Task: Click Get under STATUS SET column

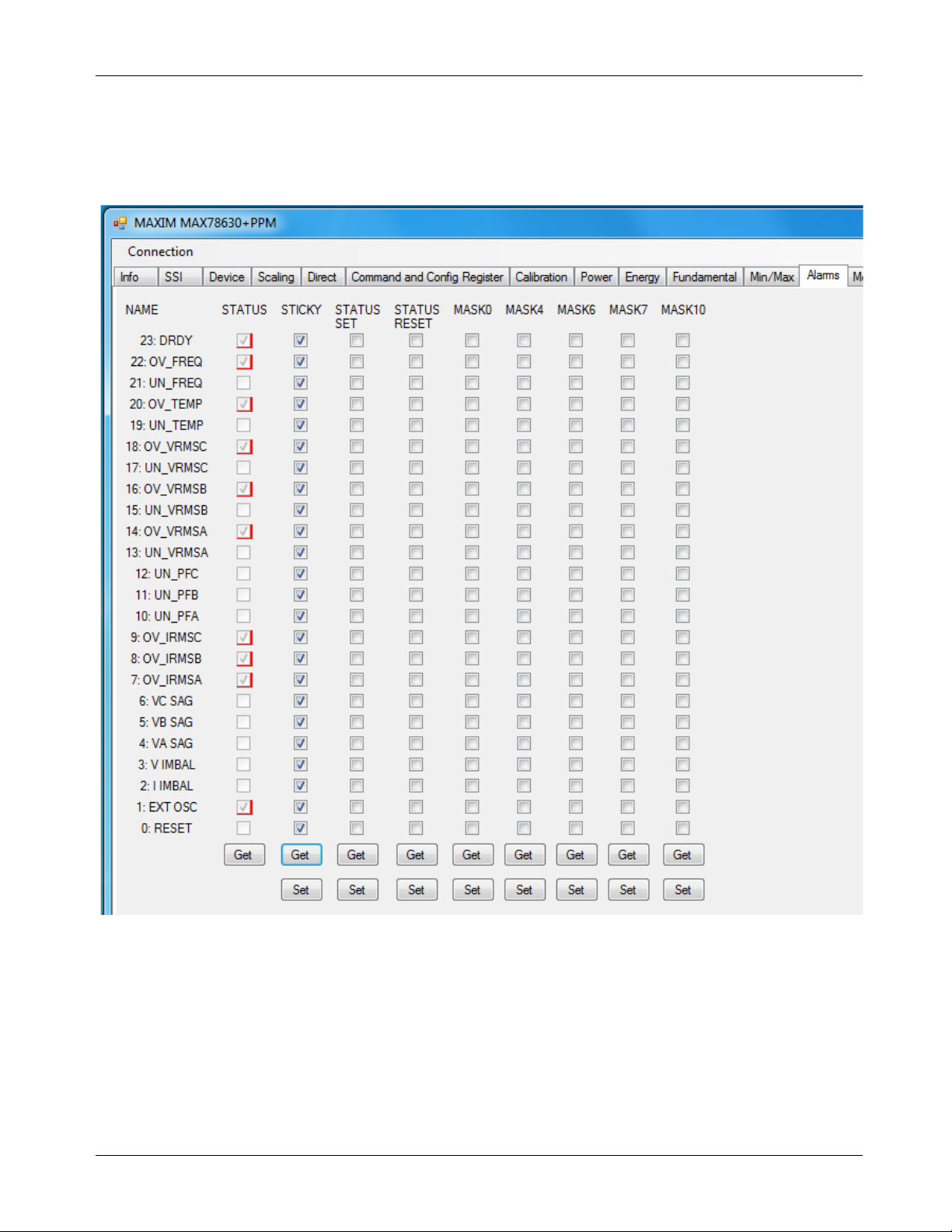Action: [x=357, y=855]
